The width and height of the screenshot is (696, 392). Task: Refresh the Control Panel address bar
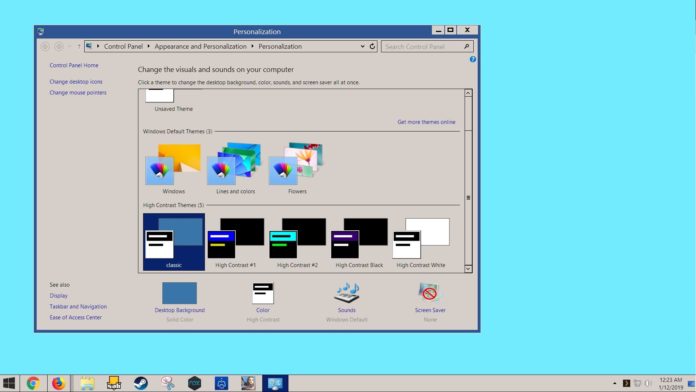tap(372, 46)
